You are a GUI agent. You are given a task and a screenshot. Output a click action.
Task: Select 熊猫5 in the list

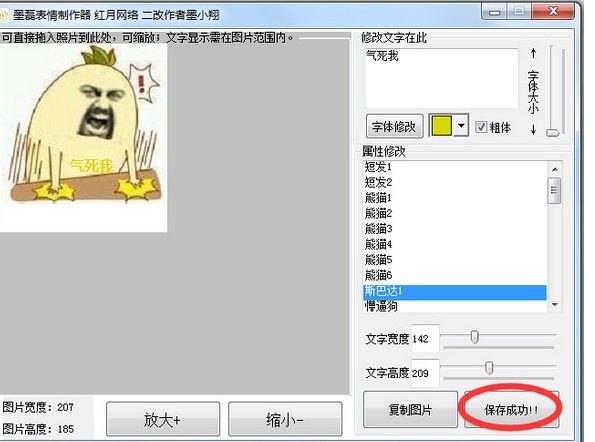point(455,260)
